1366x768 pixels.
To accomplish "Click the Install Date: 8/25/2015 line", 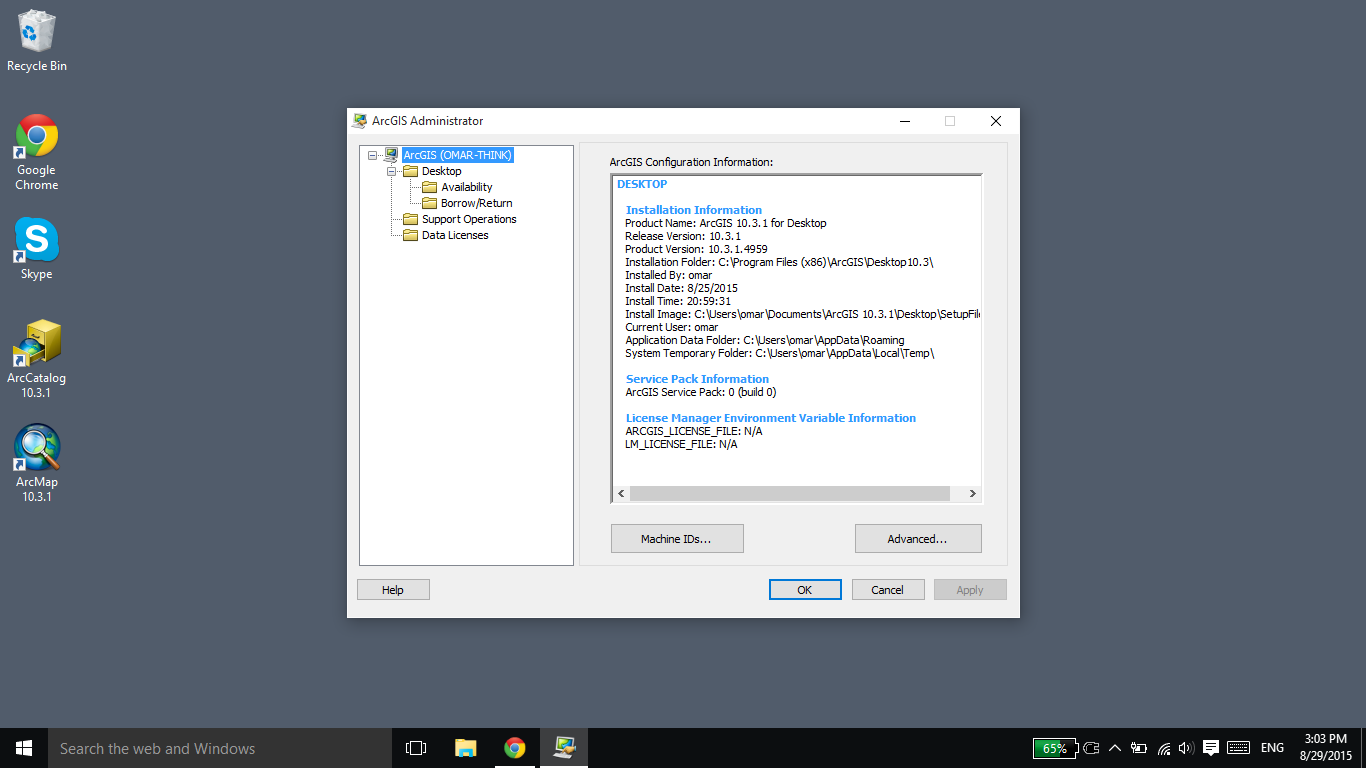I will [x=681, y=288].
